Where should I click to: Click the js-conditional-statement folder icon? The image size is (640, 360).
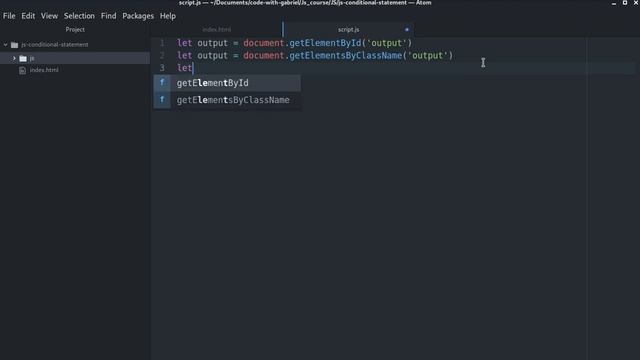click(15, 45)
